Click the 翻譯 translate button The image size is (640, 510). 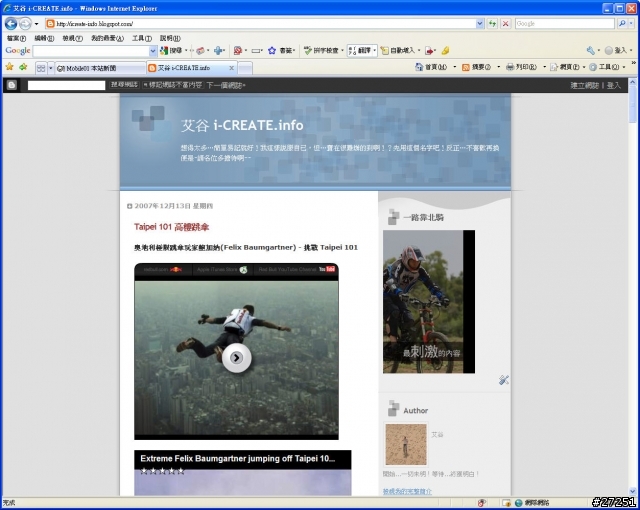(360, 51)
